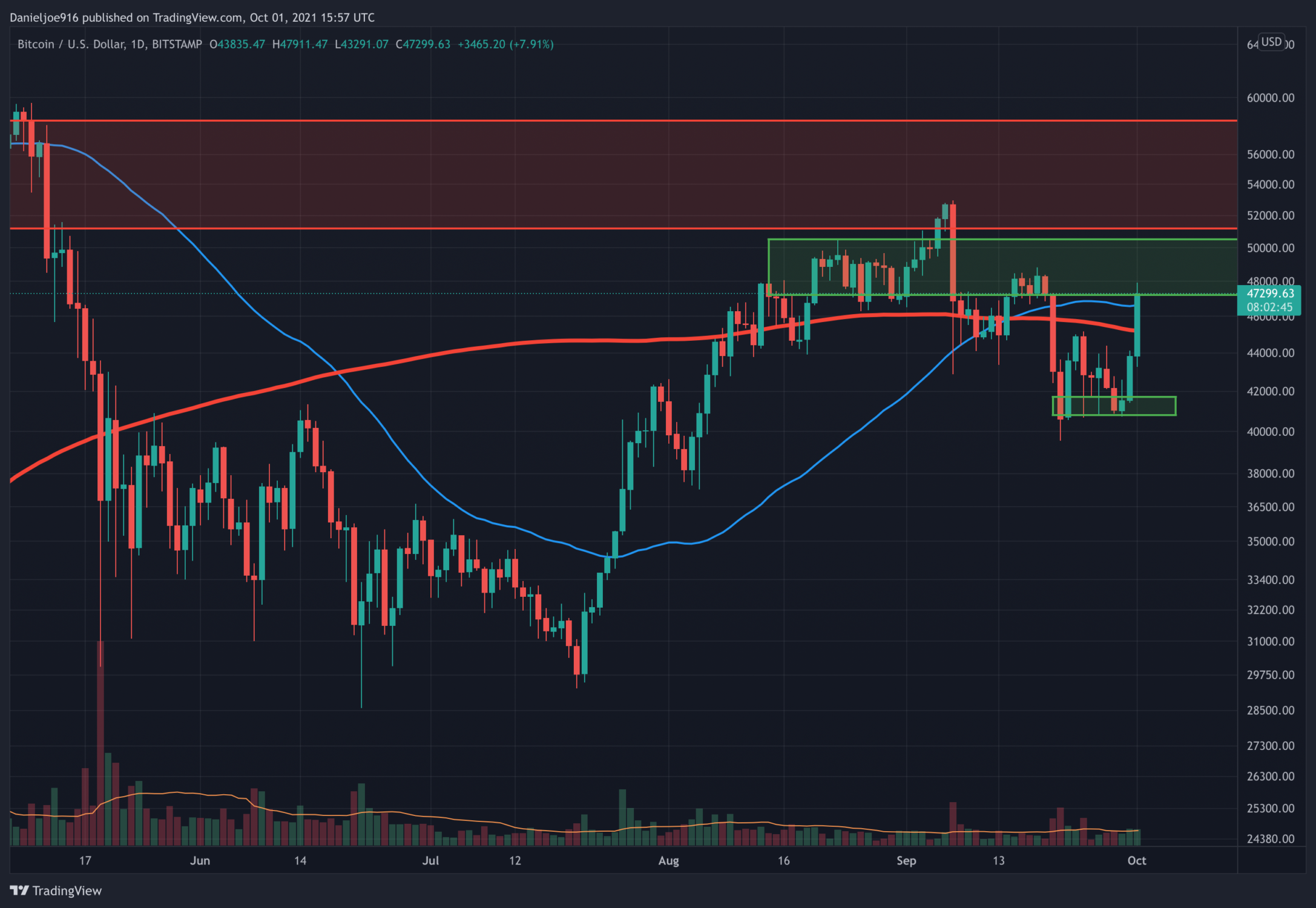Click the 40000.00 price axis label

1271,432
